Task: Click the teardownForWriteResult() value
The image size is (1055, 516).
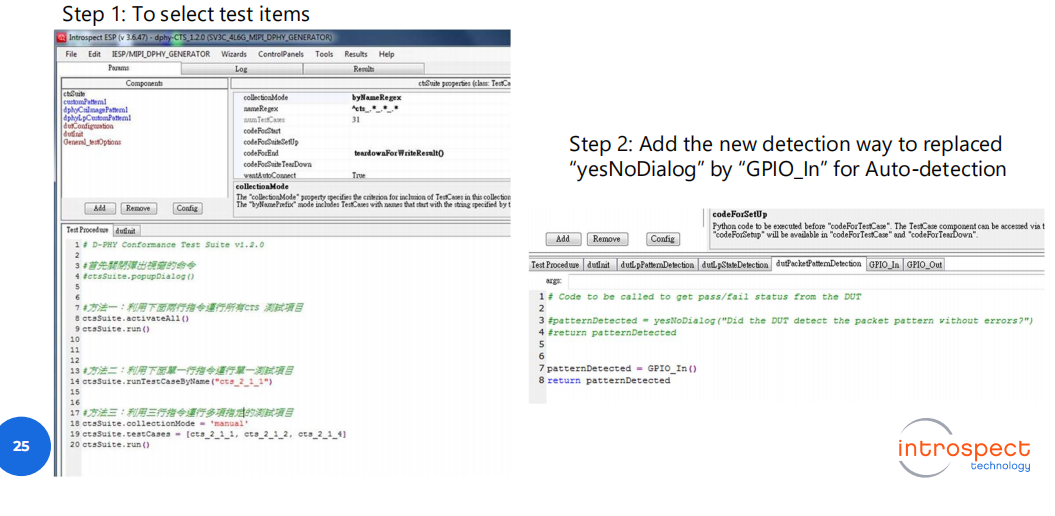Action: 399,153
